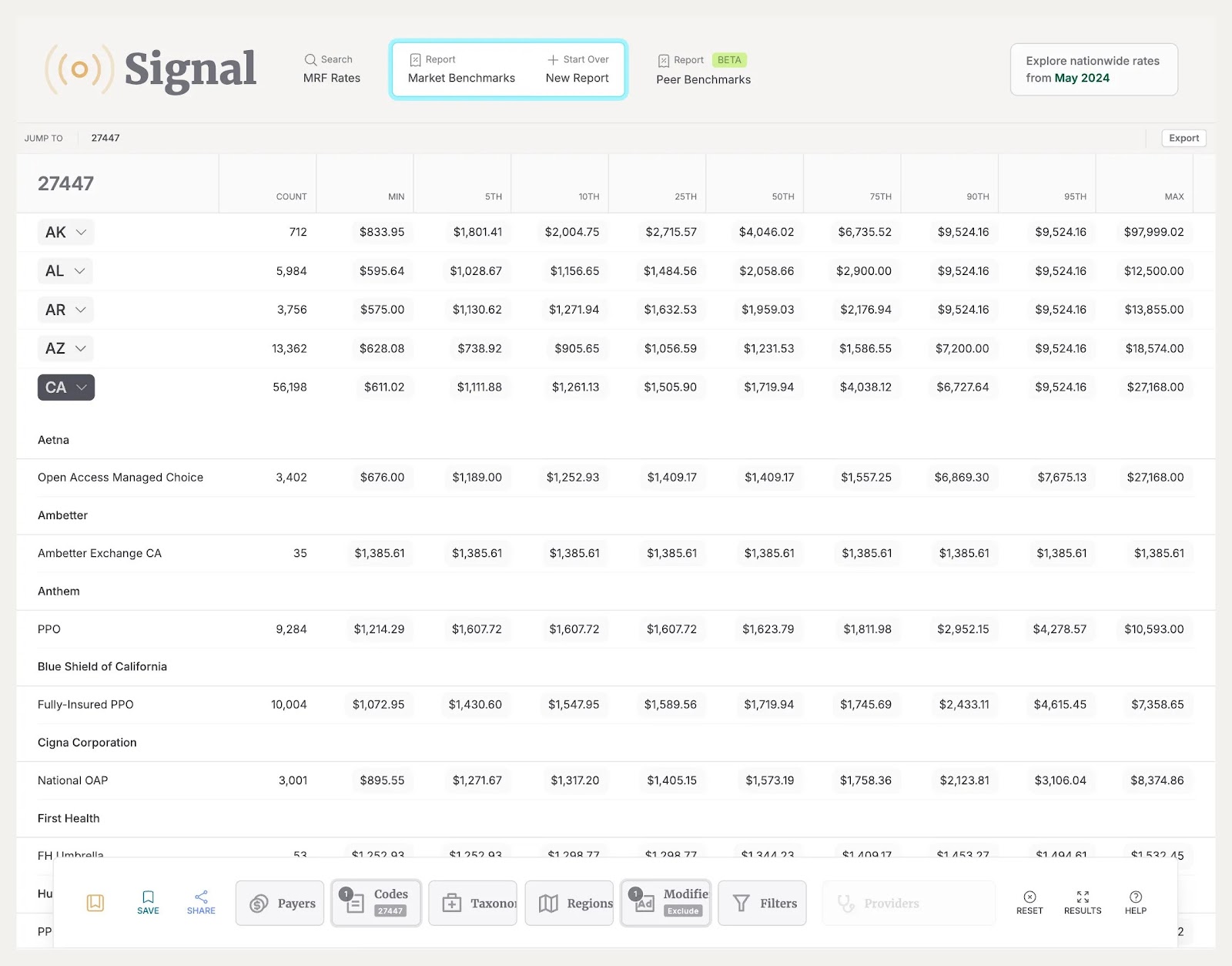
Task: Click First Health heading
Action: click(x=69, y=818)
